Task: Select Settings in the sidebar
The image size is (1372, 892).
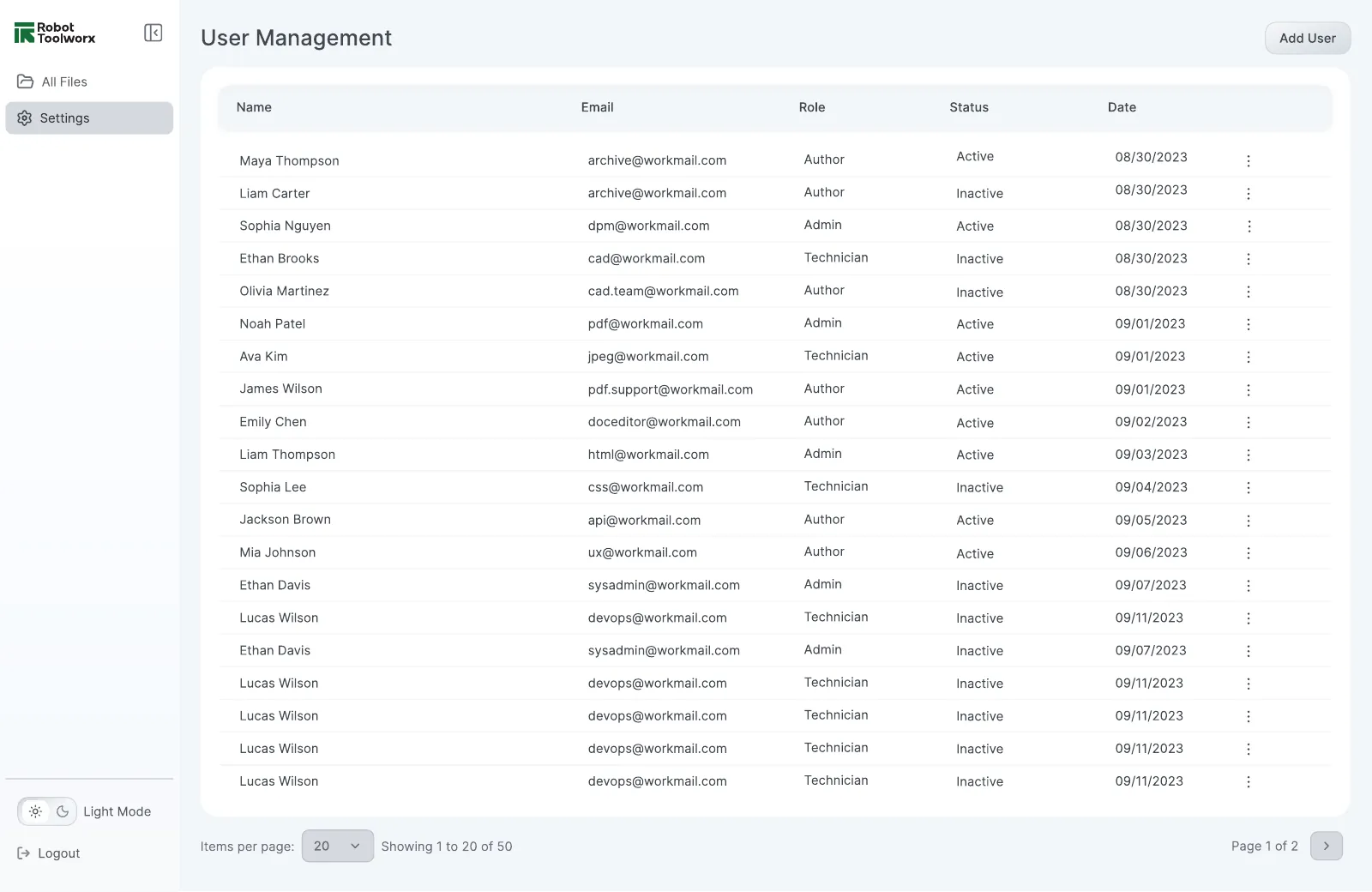Action: 89,118
